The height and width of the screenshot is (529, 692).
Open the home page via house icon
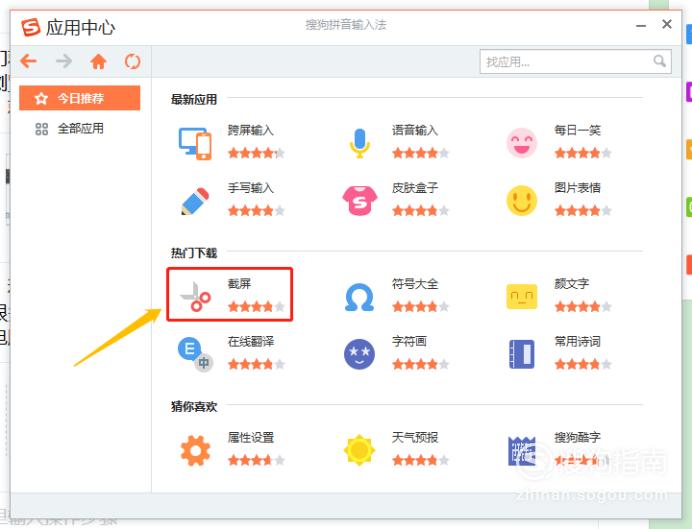pos(98,61)
